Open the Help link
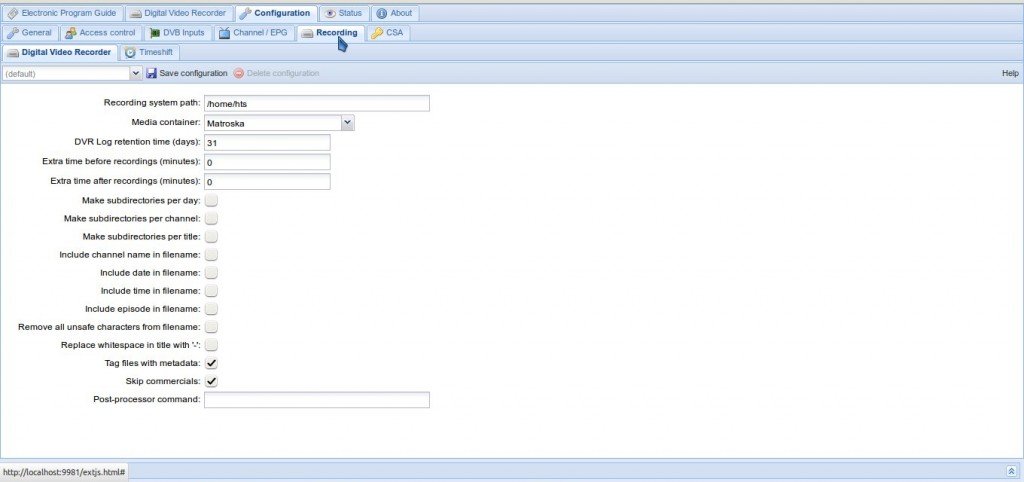The image size is (1024, 482). [1010, 73]
